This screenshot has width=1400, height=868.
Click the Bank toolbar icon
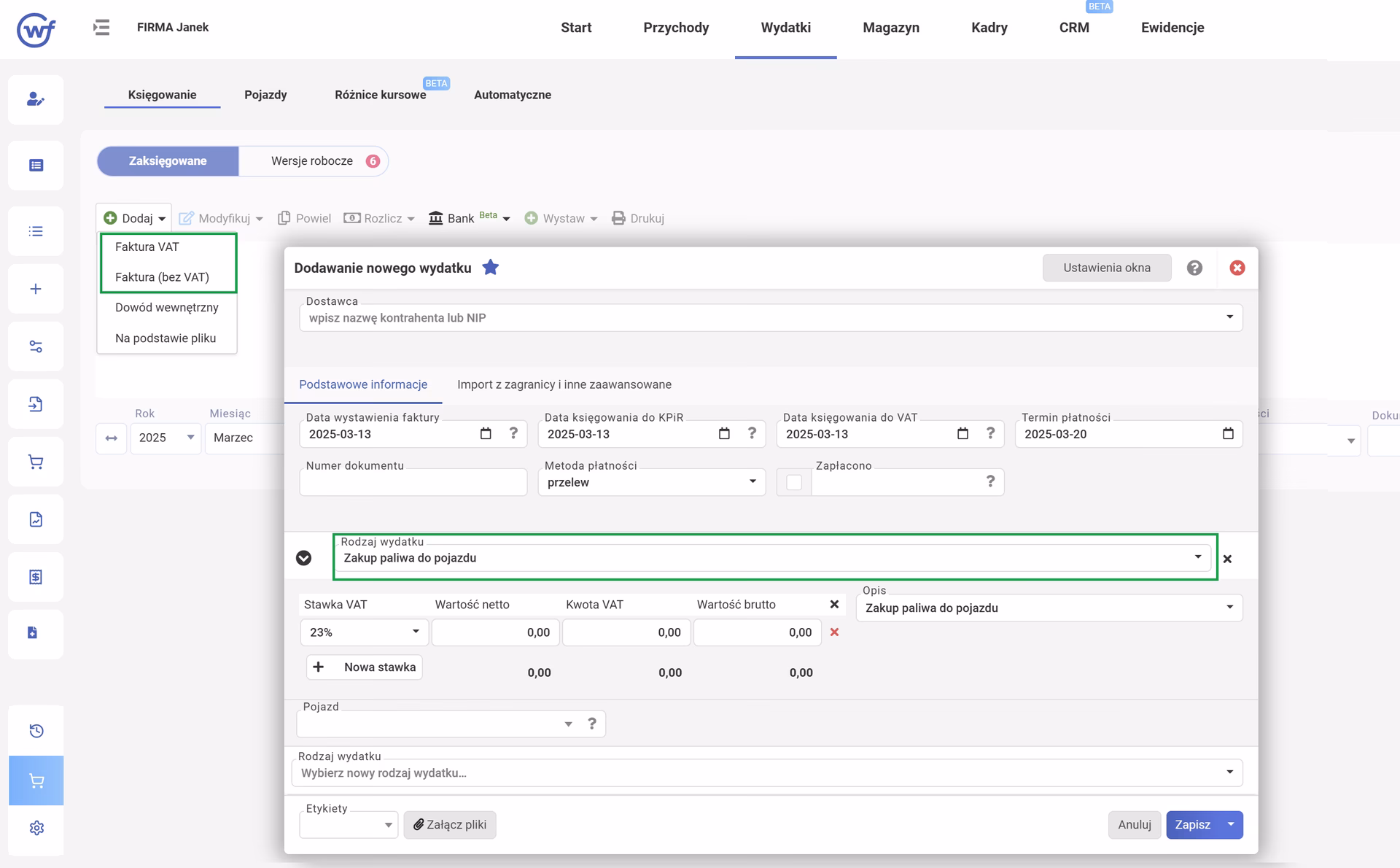click(x=436, y=218)
